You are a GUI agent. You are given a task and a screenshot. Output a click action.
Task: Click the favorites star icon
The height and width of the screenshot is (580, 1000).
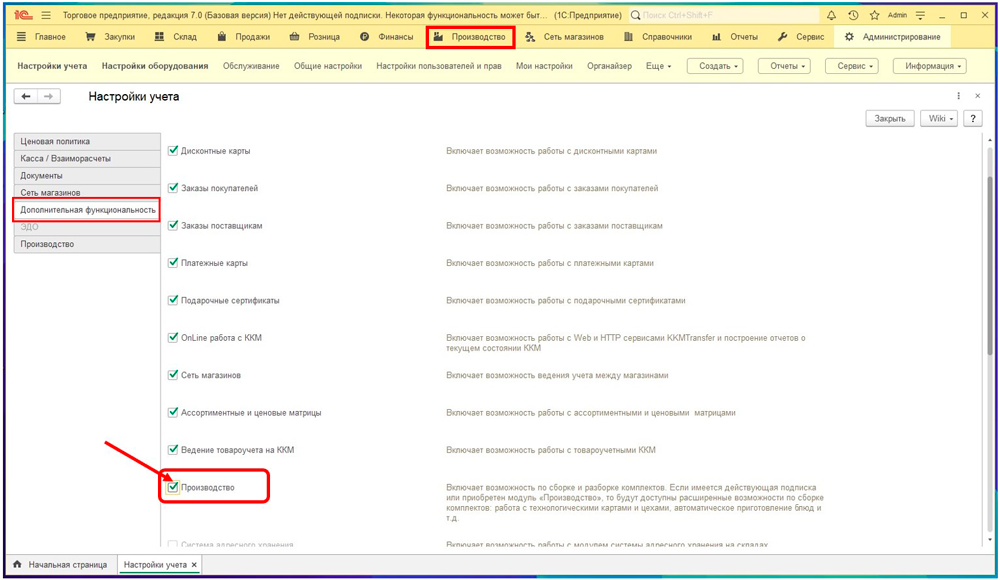[x=874, y=16]
